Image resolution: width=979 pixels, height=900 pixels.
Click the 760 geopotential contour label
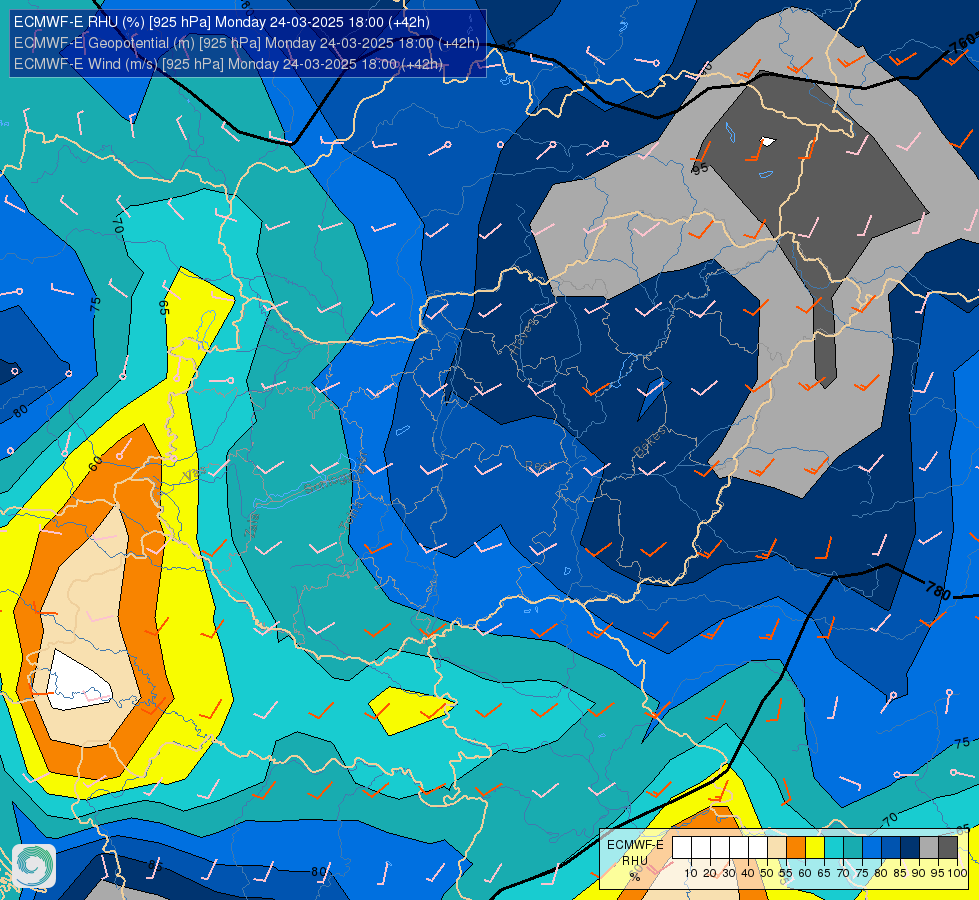(963, 42)
